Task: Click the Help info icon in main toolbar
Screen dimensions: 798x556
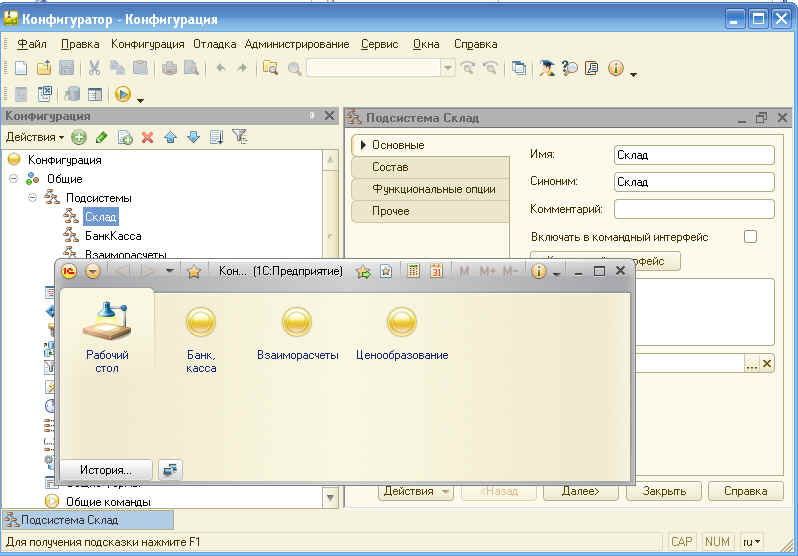Action: (616, 68)
